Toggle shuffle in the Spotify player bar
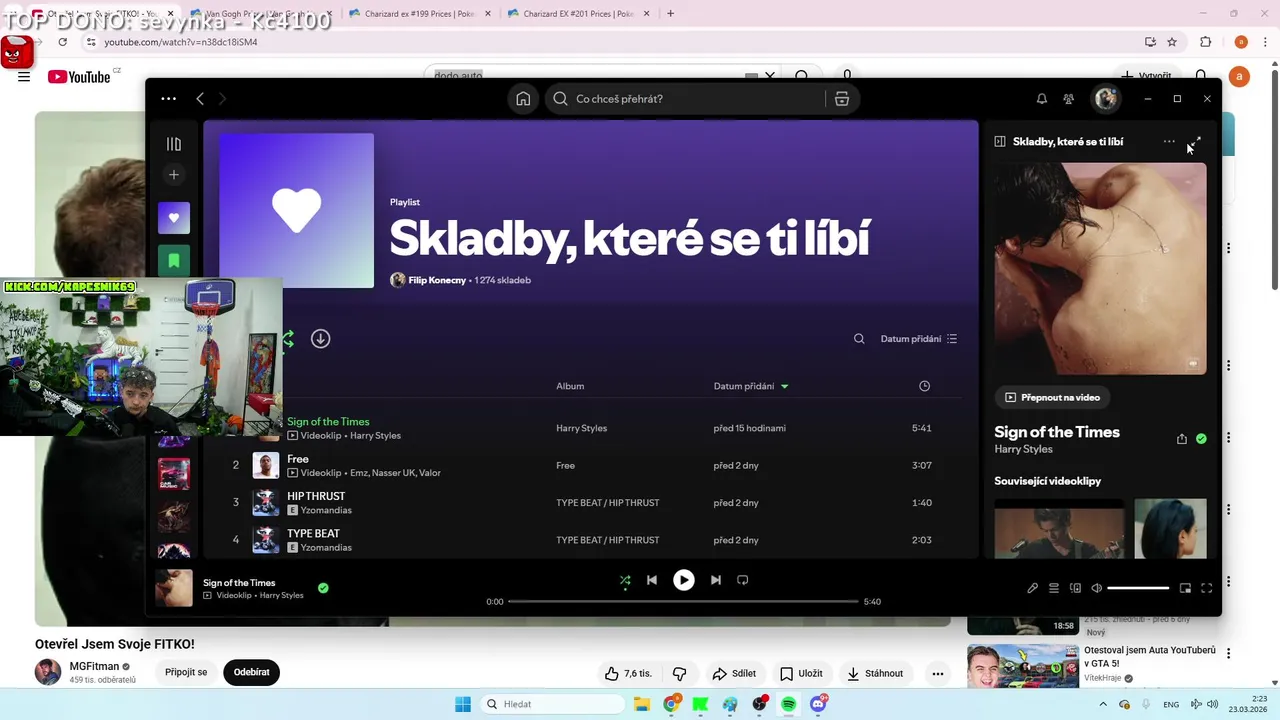This screenshot has height=720, width=1280. (625, 580)
